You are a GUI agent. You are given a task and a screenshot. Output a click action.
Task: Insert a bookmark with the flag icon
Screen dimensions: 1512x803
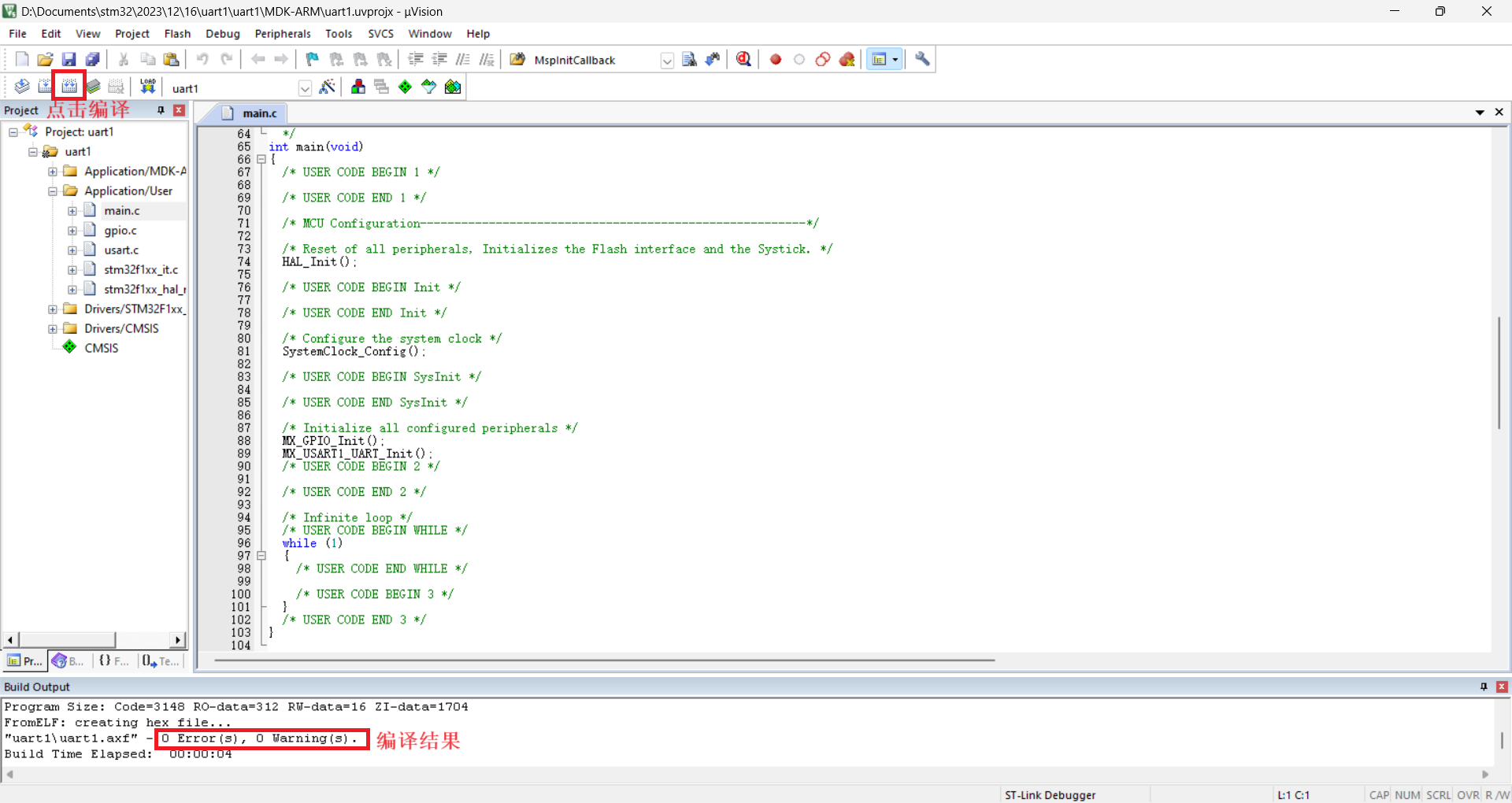pyautogui.click(x=313, y=60)
